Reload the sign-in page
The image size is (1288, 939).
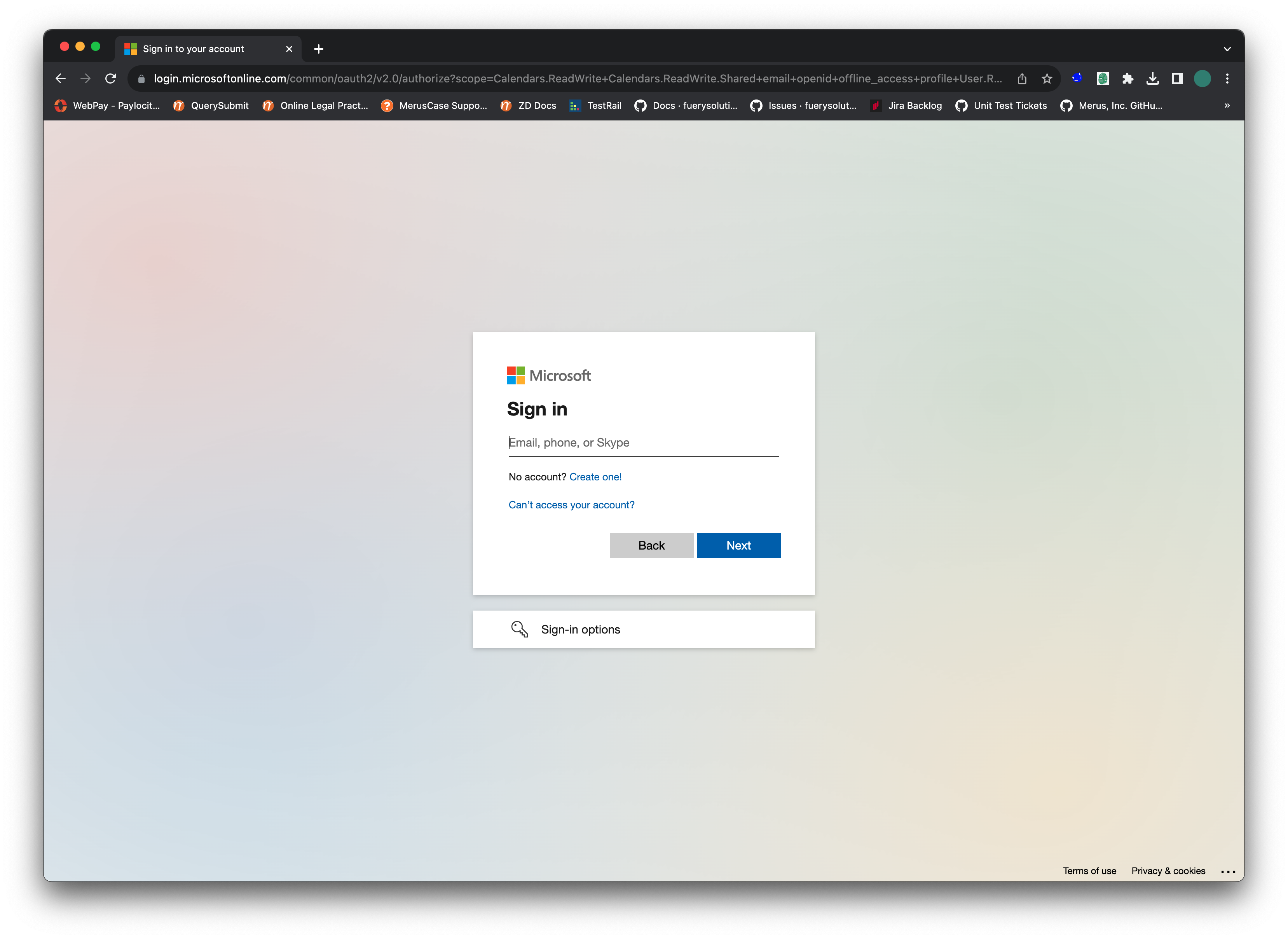[x=110, y=79]
